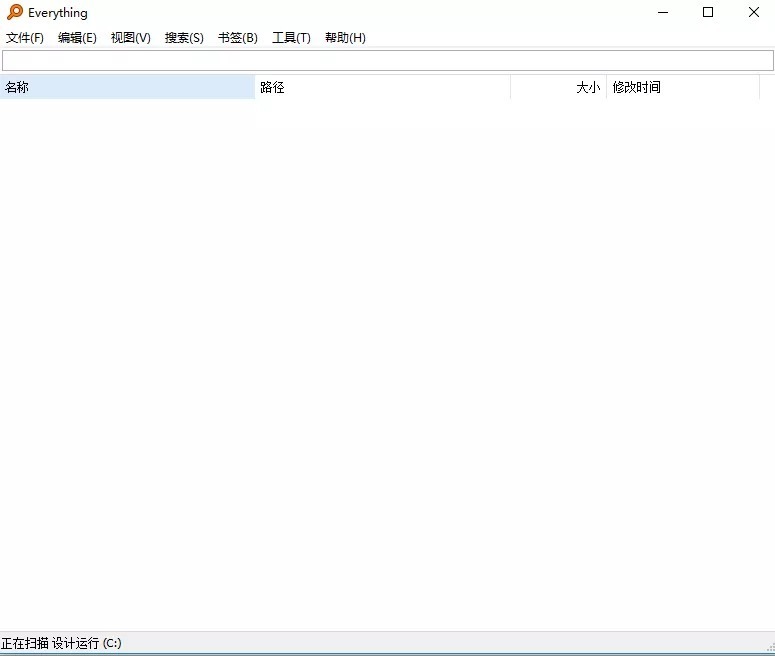
Task: Open the 帮助(H) menu
Action: click(345, 38)
